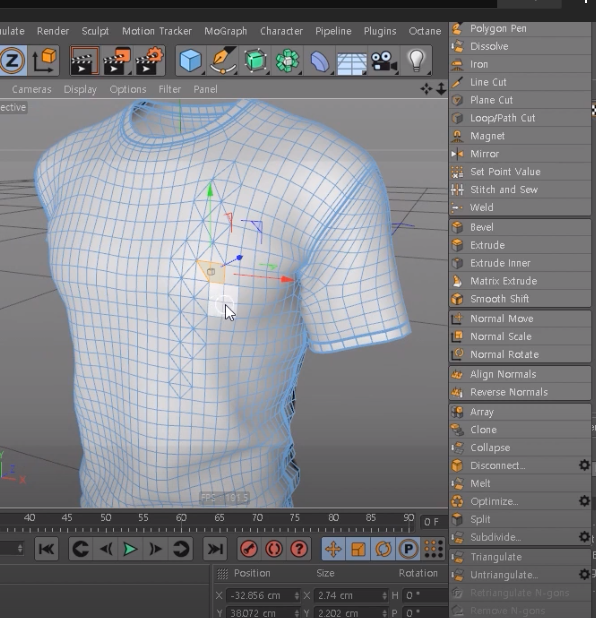The width and height of the screenshot is (596, 618).
Task: Click the frame 60 timeline marker
Action: pos(181,517)
